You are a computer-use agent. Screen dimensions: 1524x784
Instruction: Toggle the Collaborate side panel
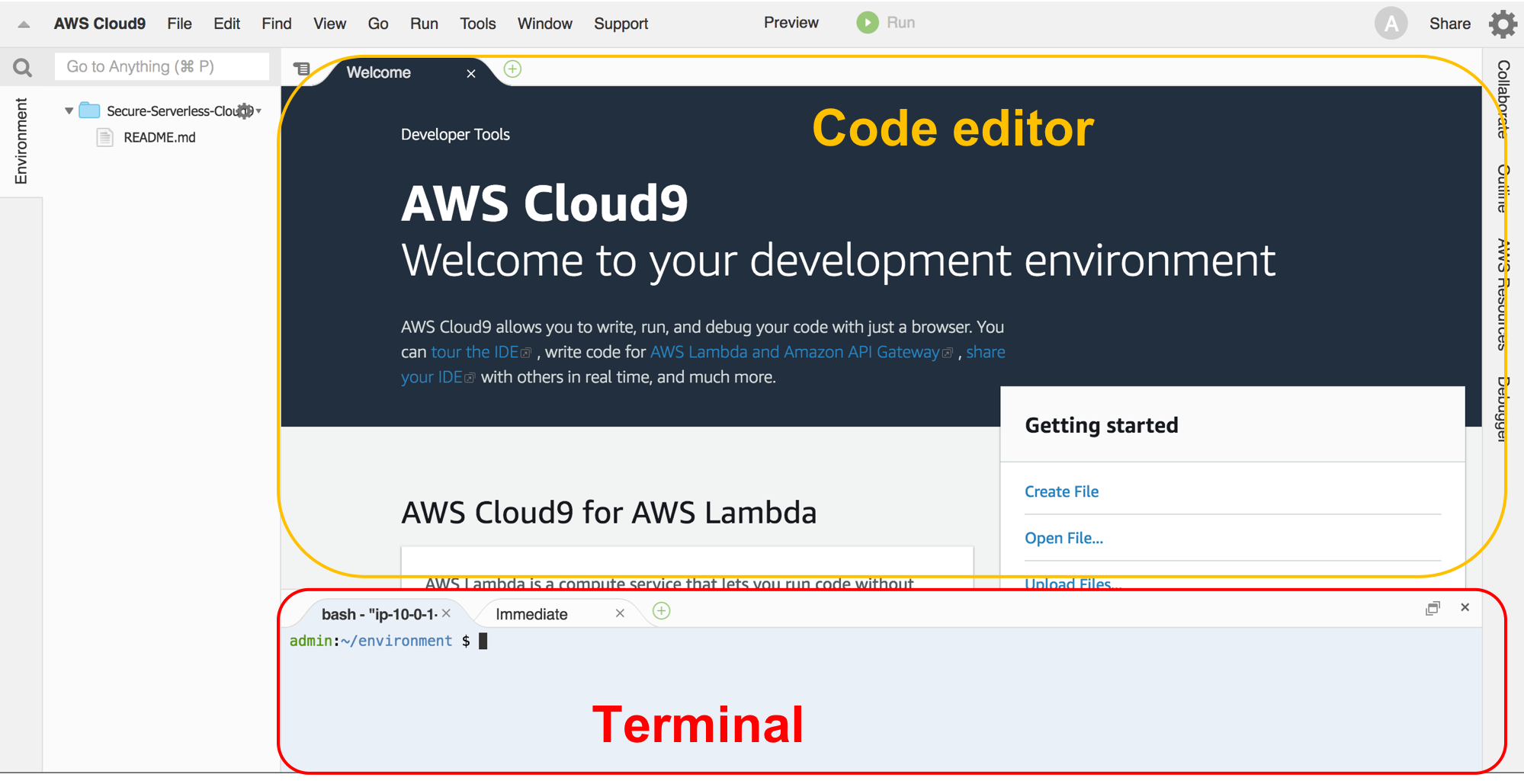(1503, 99)
